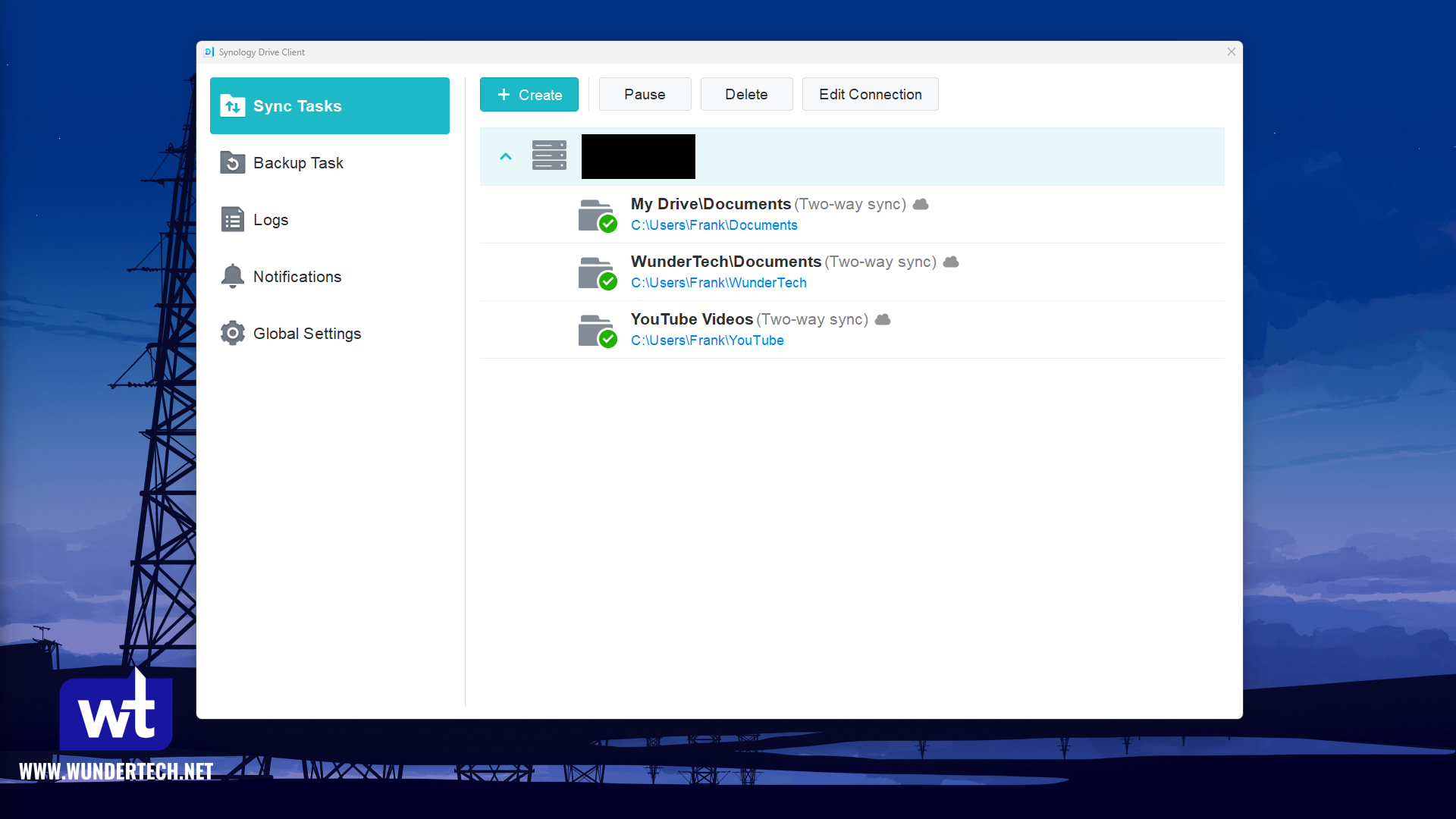
Task: Click the My Drive\Documents folder status icon
Action: (x=598, y=215)
